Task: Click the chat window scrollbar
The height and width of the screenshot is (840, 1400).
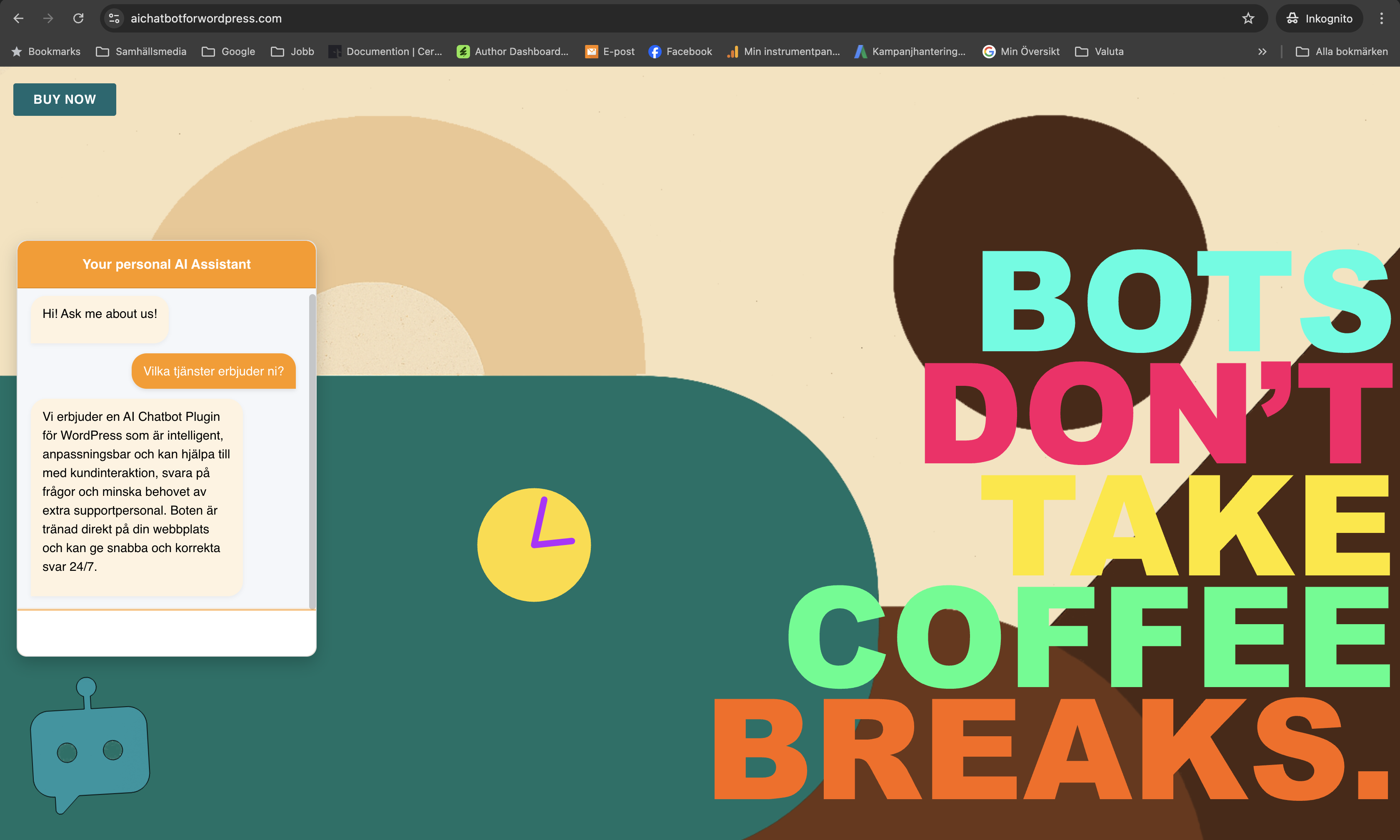Action: 312,450
